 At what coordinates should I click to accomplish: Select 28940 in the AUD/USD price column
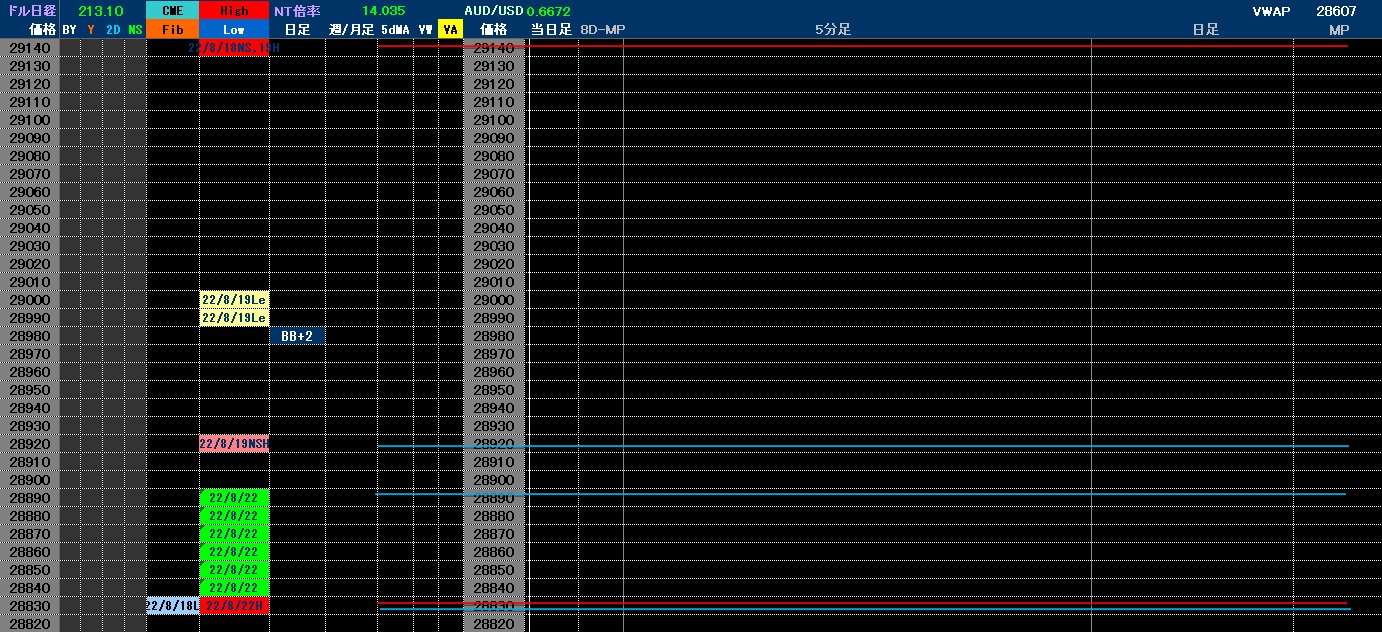click(494, 408)
